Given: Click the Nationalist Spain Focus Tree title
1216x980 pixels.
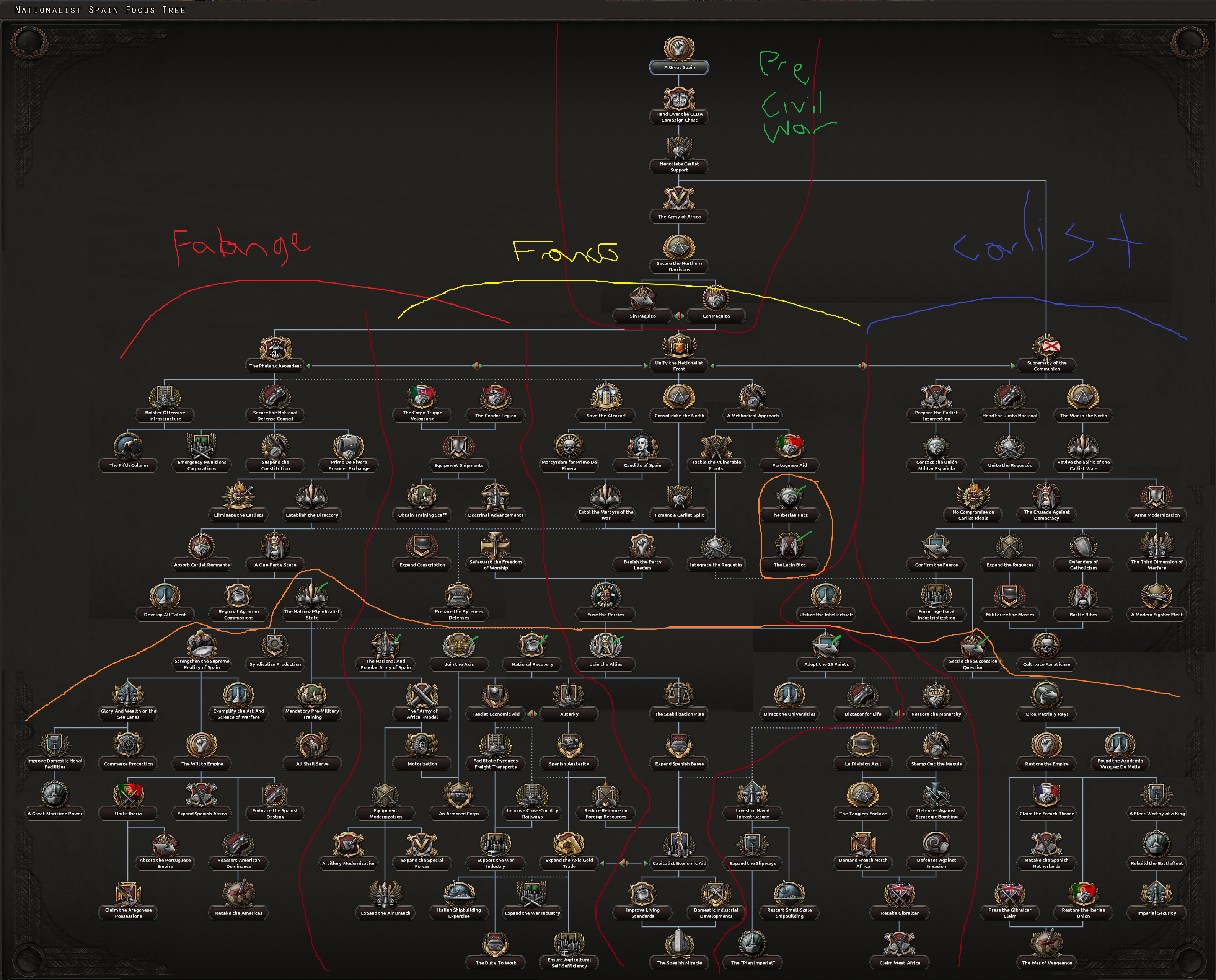Looking at the screenshot, I should coord(100,10).
